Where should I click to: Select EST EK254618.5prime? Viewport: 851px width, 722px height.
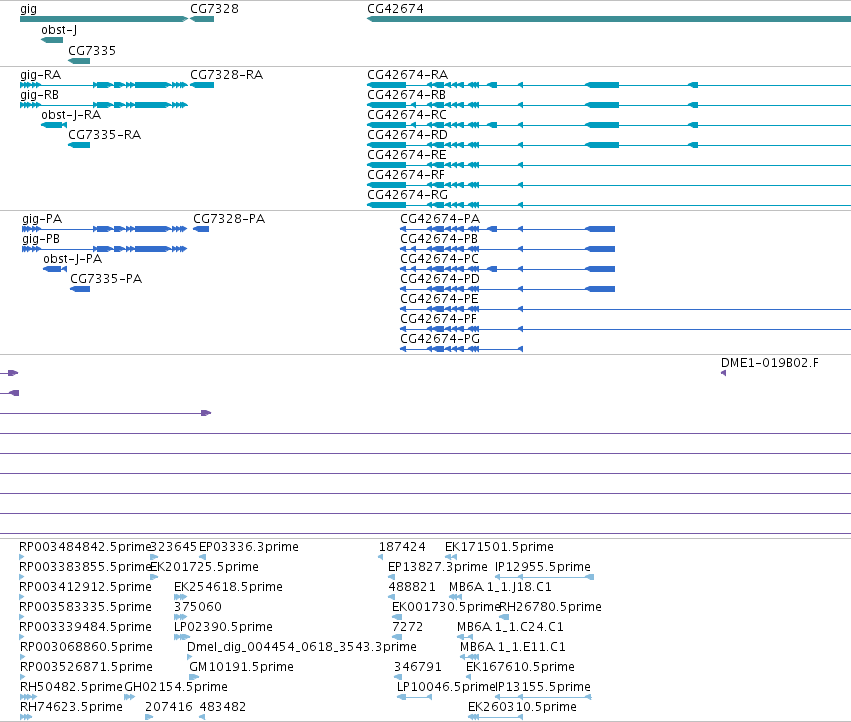tap(228, 587)
